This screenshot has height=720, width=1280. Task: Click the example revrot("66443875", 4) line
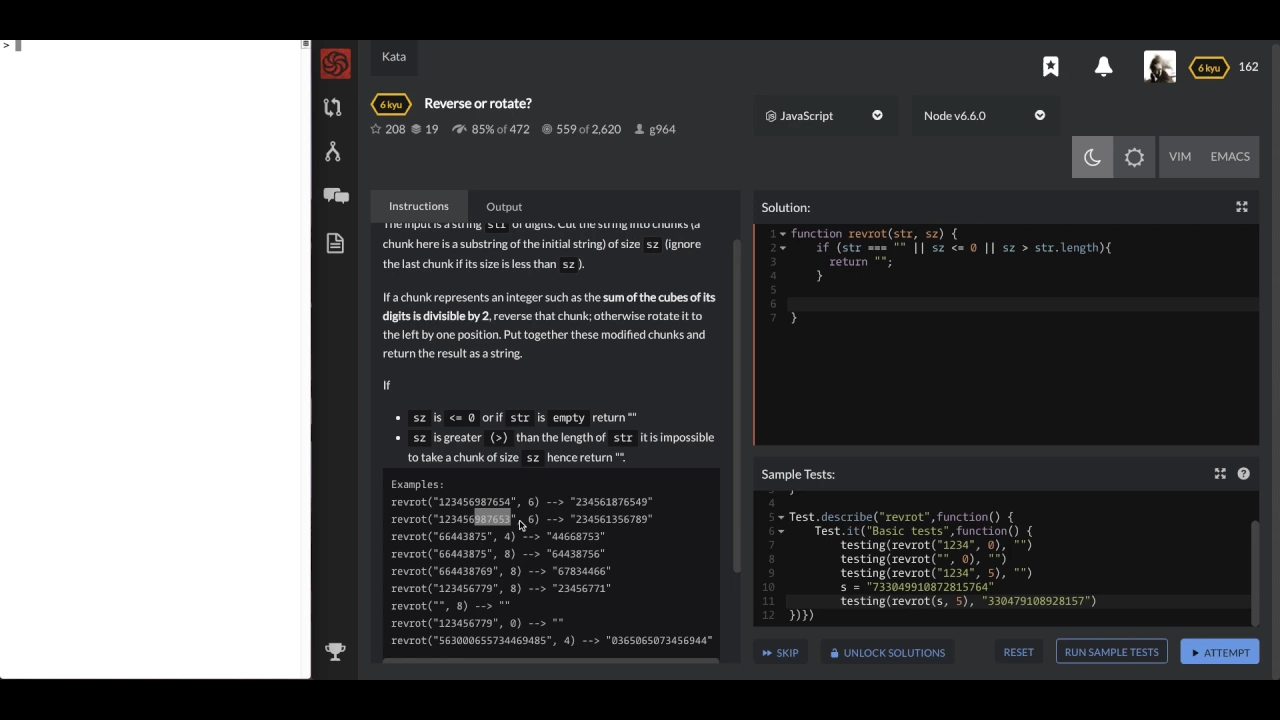click(x=498, y=537)
